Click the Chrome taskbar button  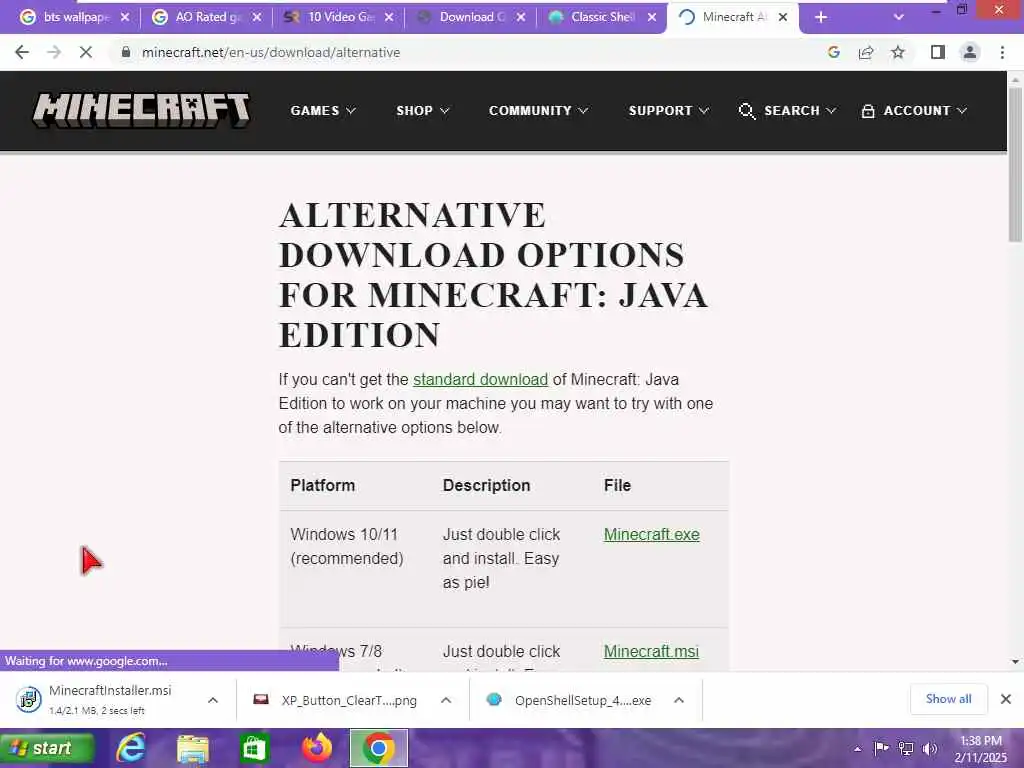click(379, 748)
